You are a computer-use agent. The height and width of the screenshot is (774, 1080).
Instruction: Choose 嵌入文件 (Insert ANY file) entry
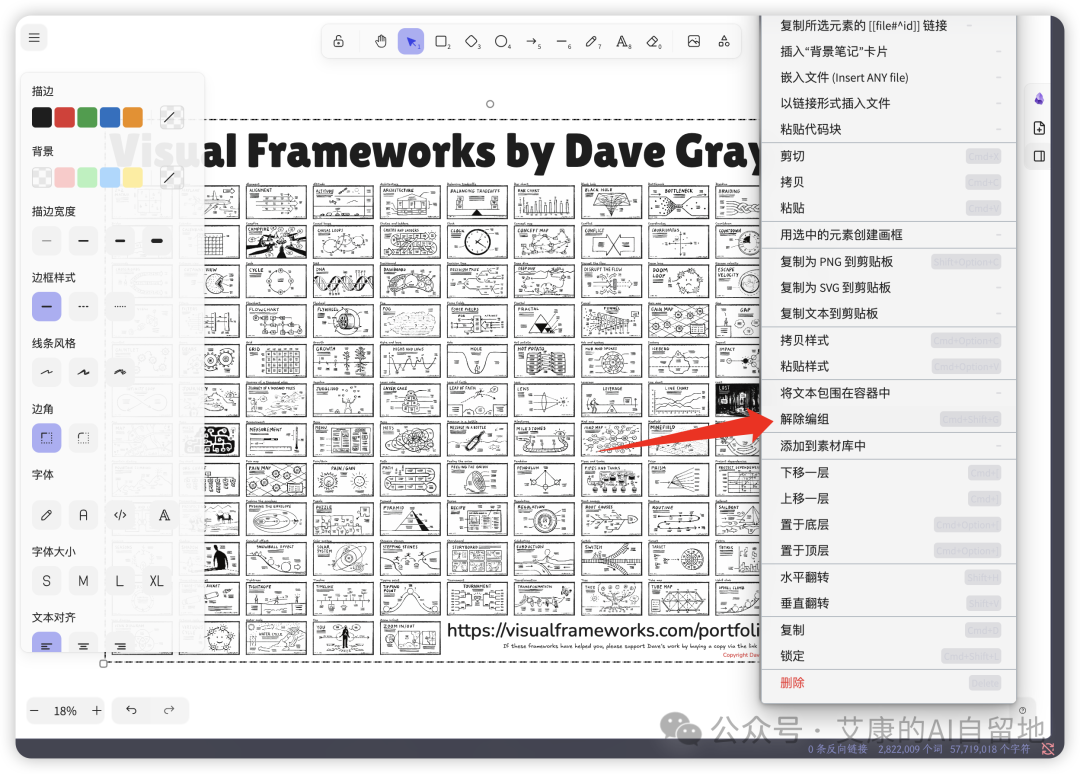tap(889, 78)
